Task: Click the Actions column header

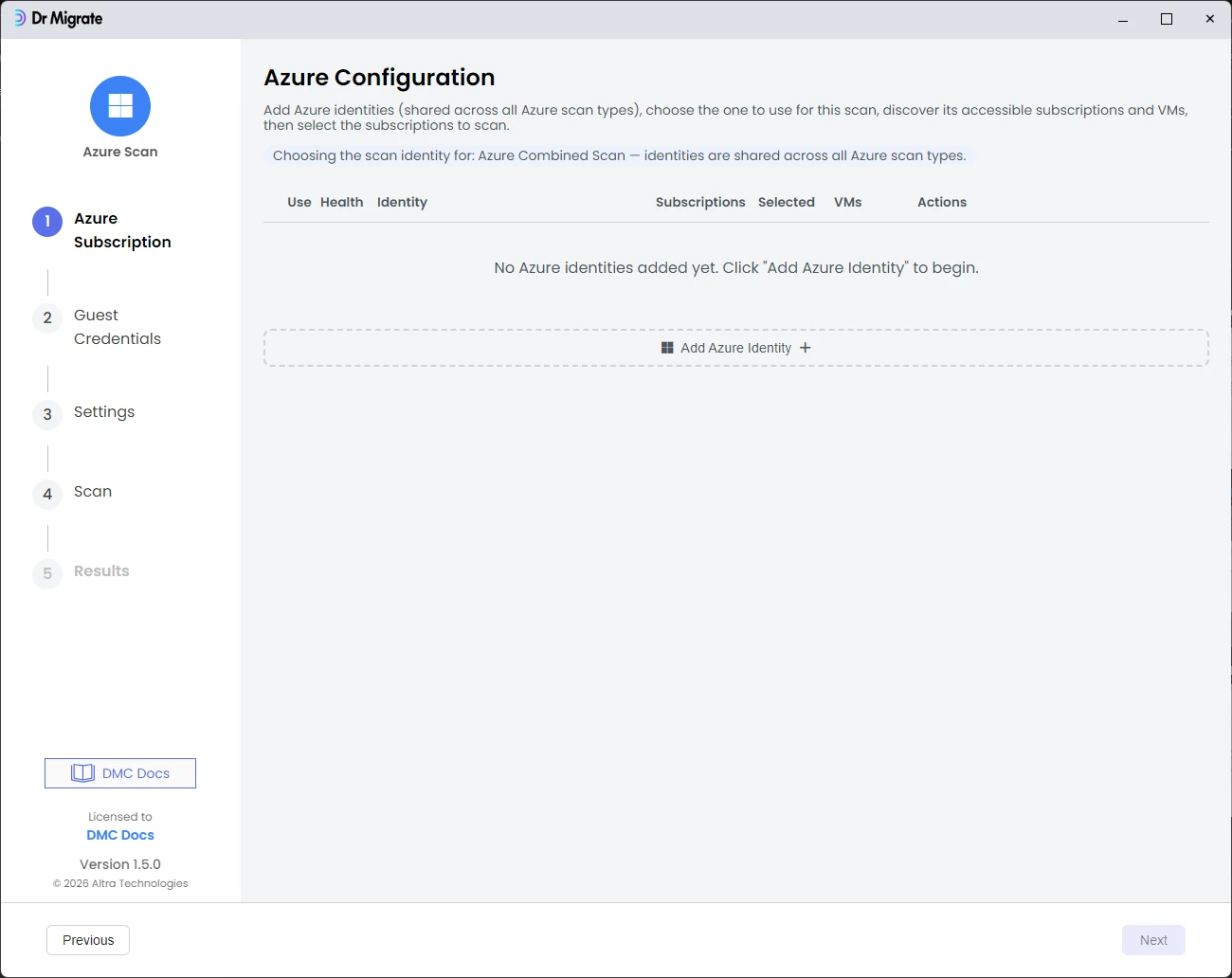Action: click(942, 202)
